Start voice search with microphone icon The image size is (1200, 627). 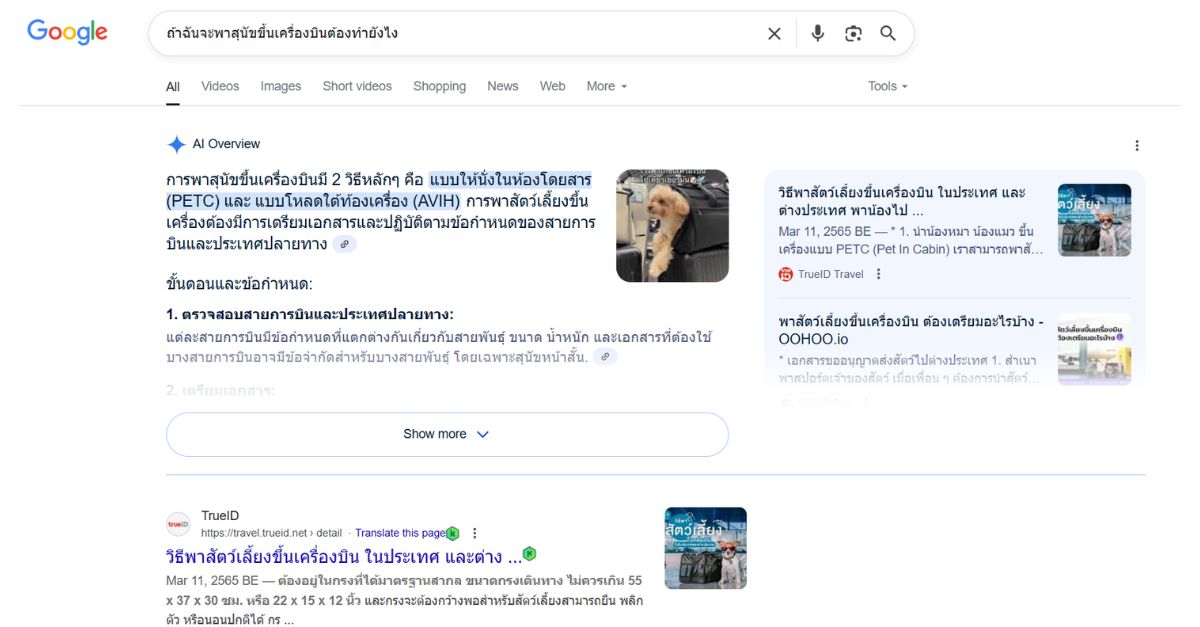tap(818, 33)
